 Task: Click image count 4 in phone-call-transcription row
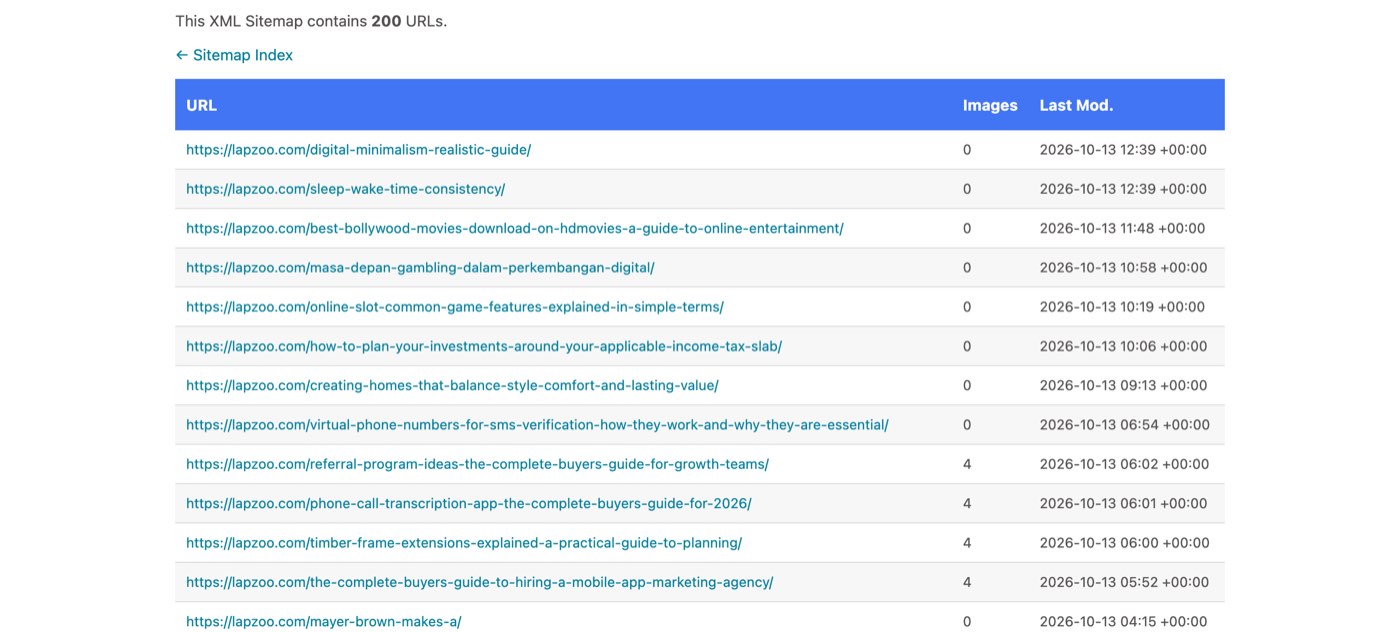tap(967, 503)
